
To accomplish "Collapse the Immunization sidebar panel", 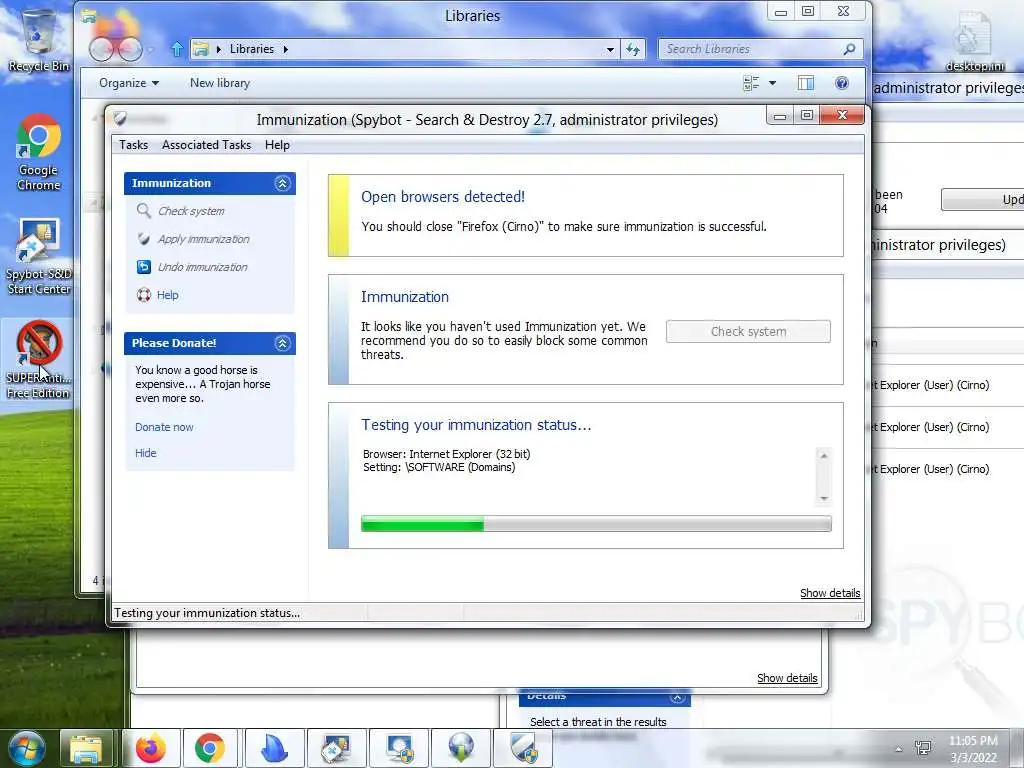I will point(282,183).
